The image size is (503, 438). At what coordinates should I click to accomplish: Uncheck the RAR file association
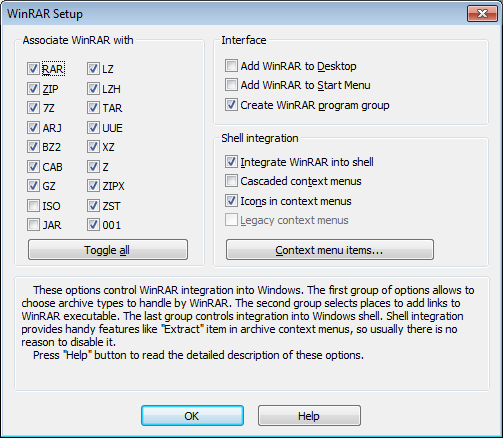tap(33, 69)
